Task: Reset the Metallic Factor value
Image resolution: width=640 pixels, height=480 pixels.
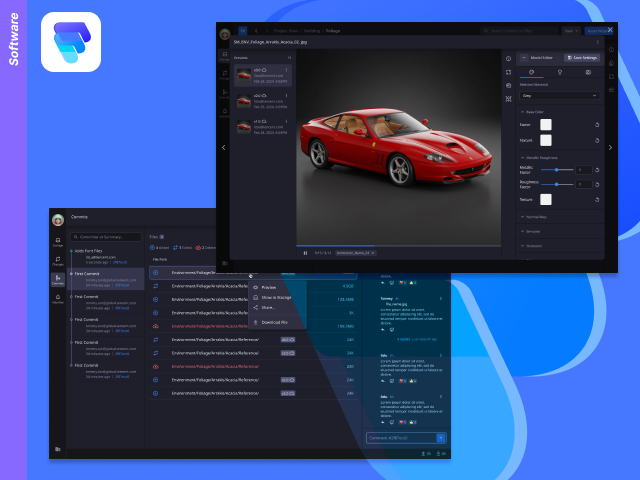Action: 597,170
